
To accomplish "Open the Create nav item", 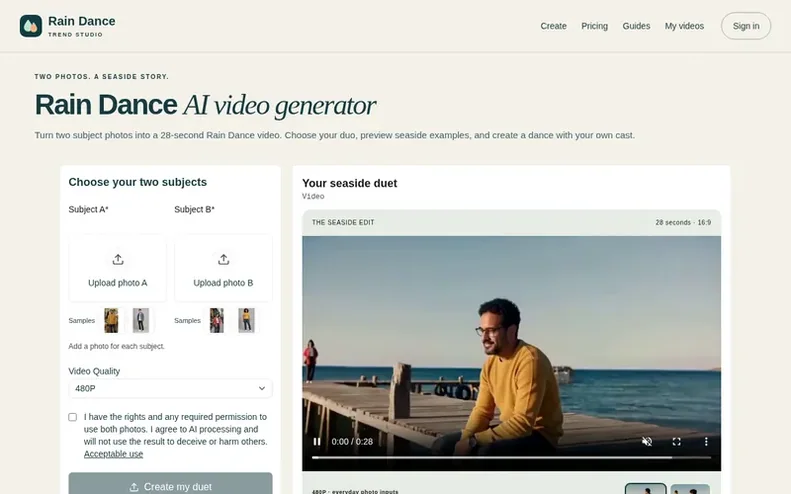I will pos(553,26).
